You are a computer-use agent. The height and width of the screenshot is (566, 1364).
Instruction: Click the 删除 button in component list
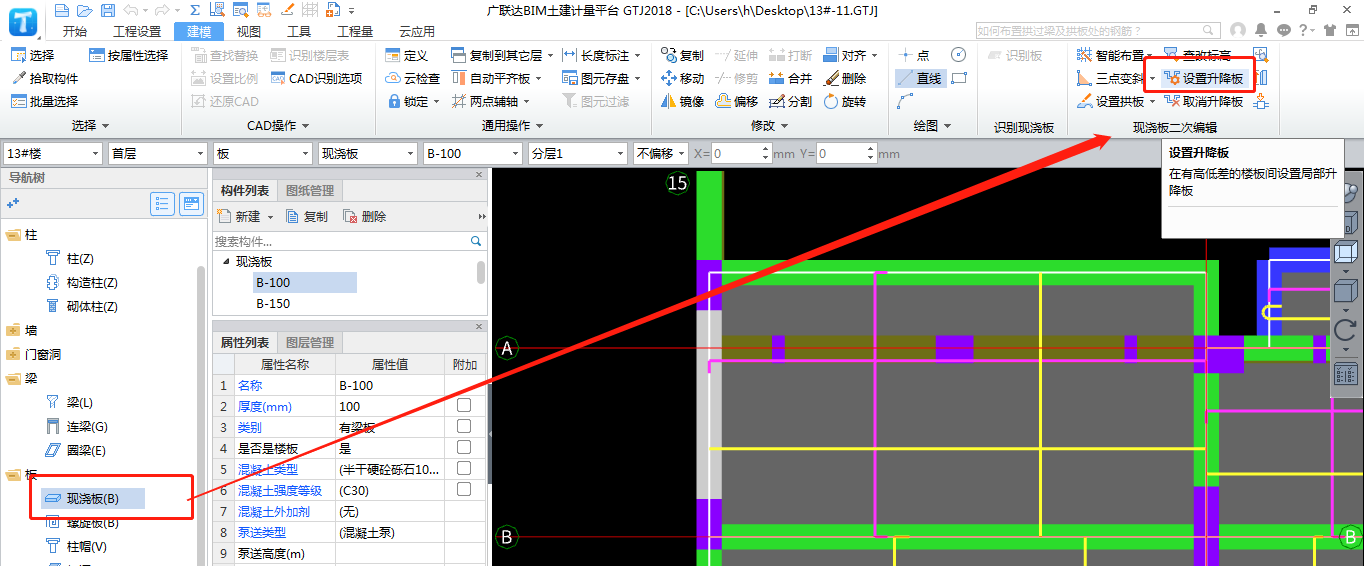point(365,216)
